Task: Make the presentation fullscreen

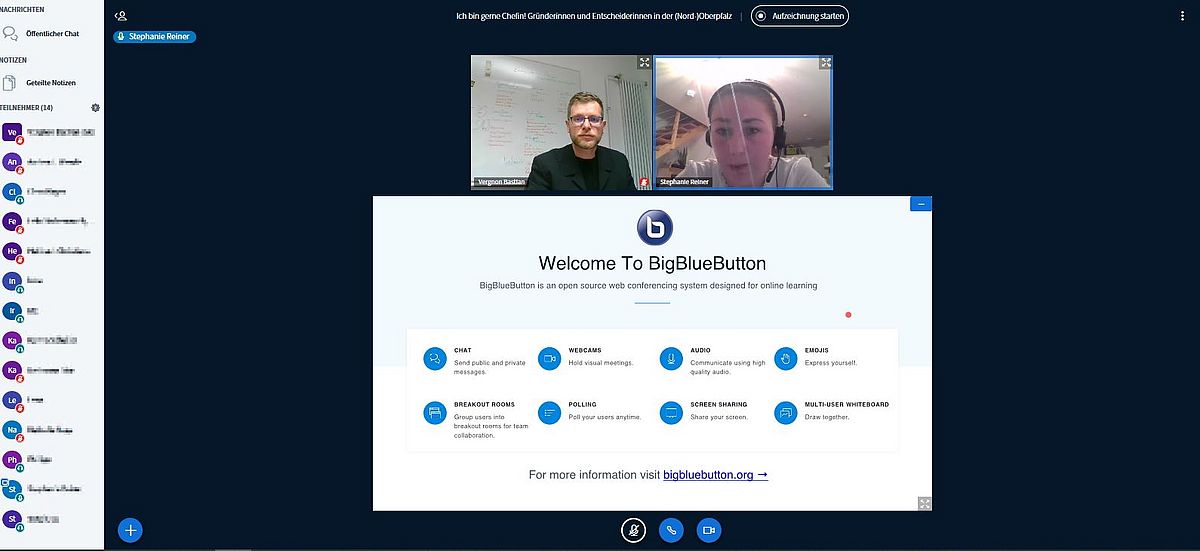Action: click(x=924, y=503)
